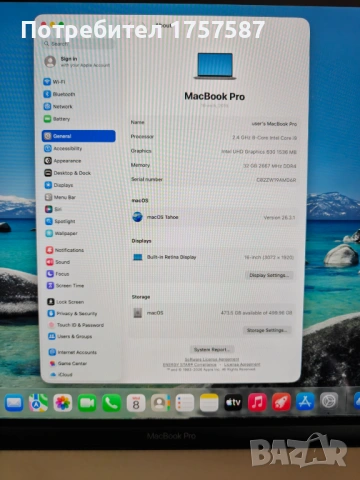Open Siri settings
The height and width of the screenshot is (480, 360).
(x=53, y=209)
